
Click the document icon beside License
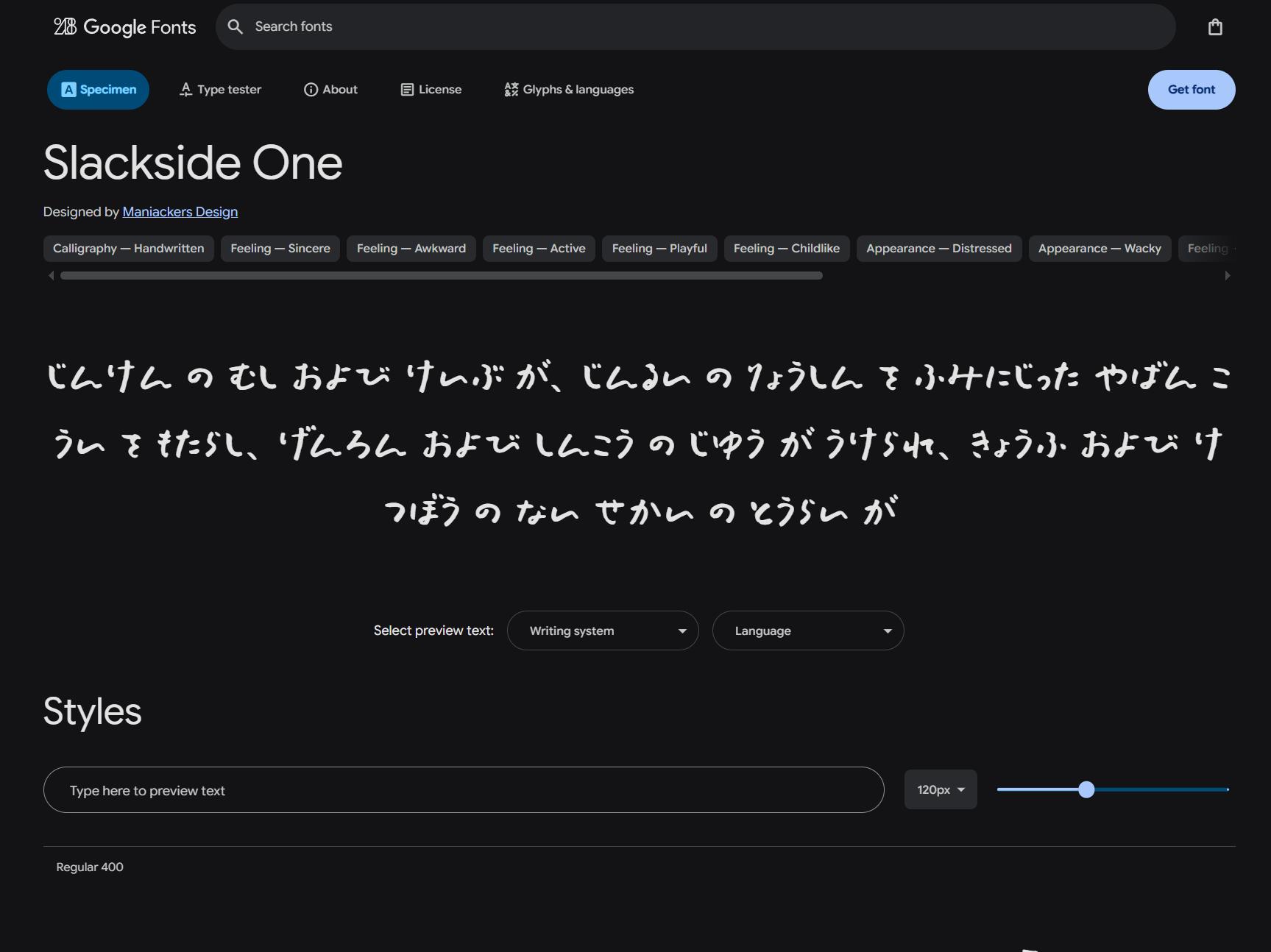click(x=407, y=89)
